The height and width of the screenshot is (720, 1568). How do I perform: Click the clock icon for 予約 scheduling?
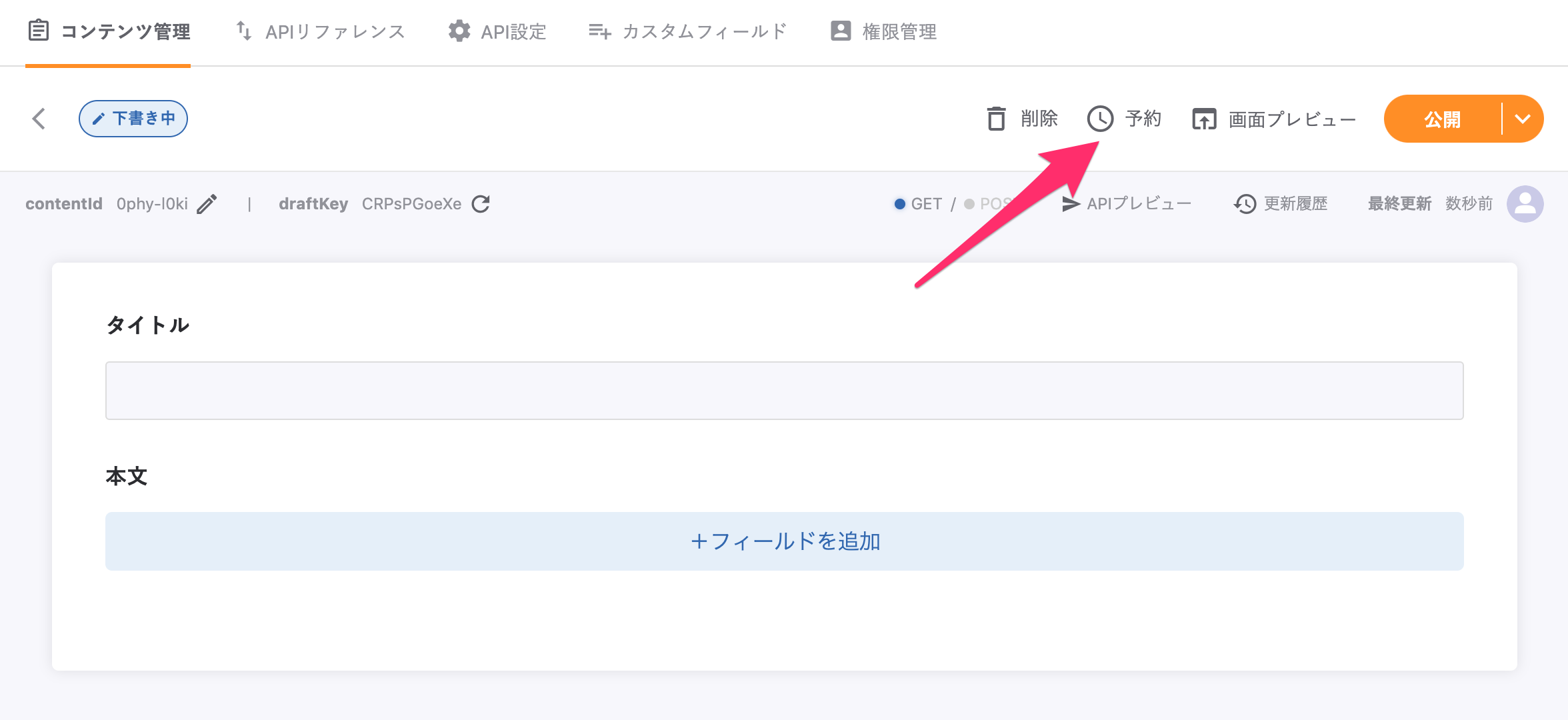pos(1100,119)
